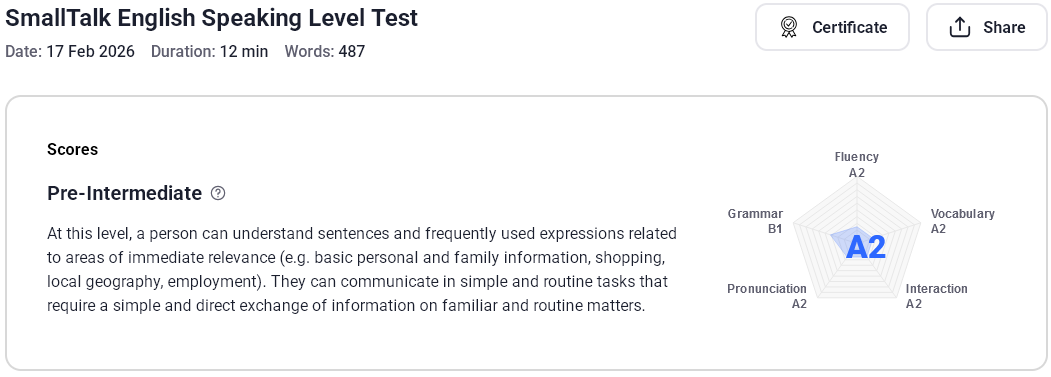Select the Fluency A2 chart label
The width and height of the screenshot is (1051, 377).
tap(857, 164)
